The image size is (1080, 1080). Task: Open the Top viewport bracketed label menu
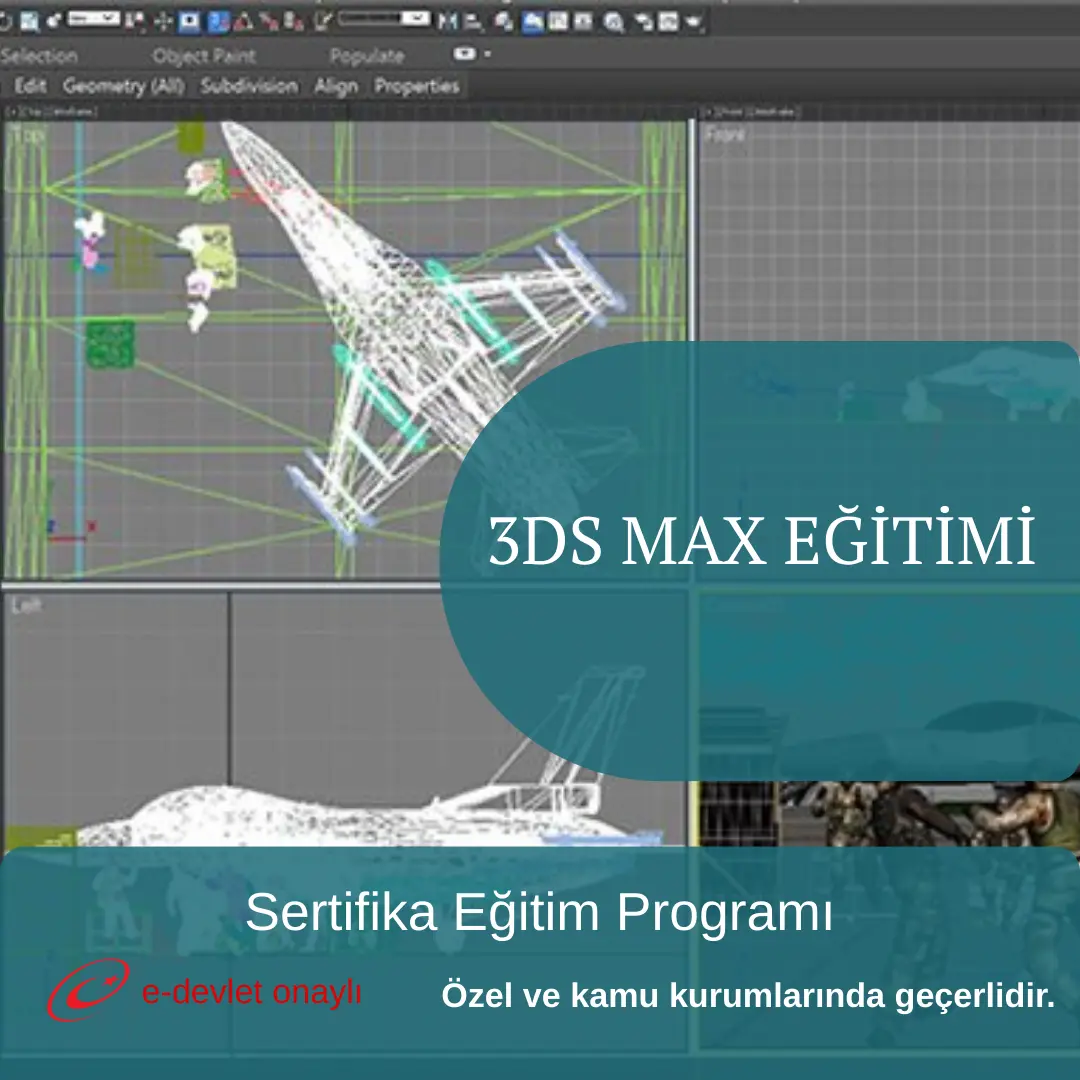[51, 111]
